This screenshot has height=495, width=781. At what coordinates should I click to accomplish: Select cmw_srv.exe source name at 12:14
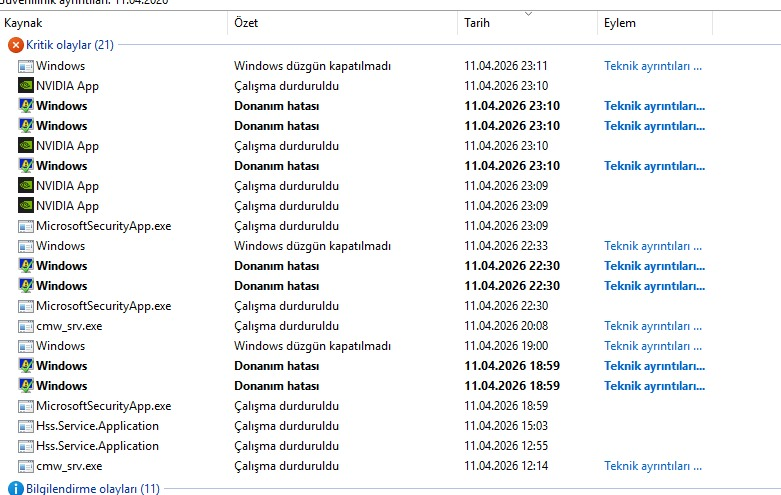69,466
